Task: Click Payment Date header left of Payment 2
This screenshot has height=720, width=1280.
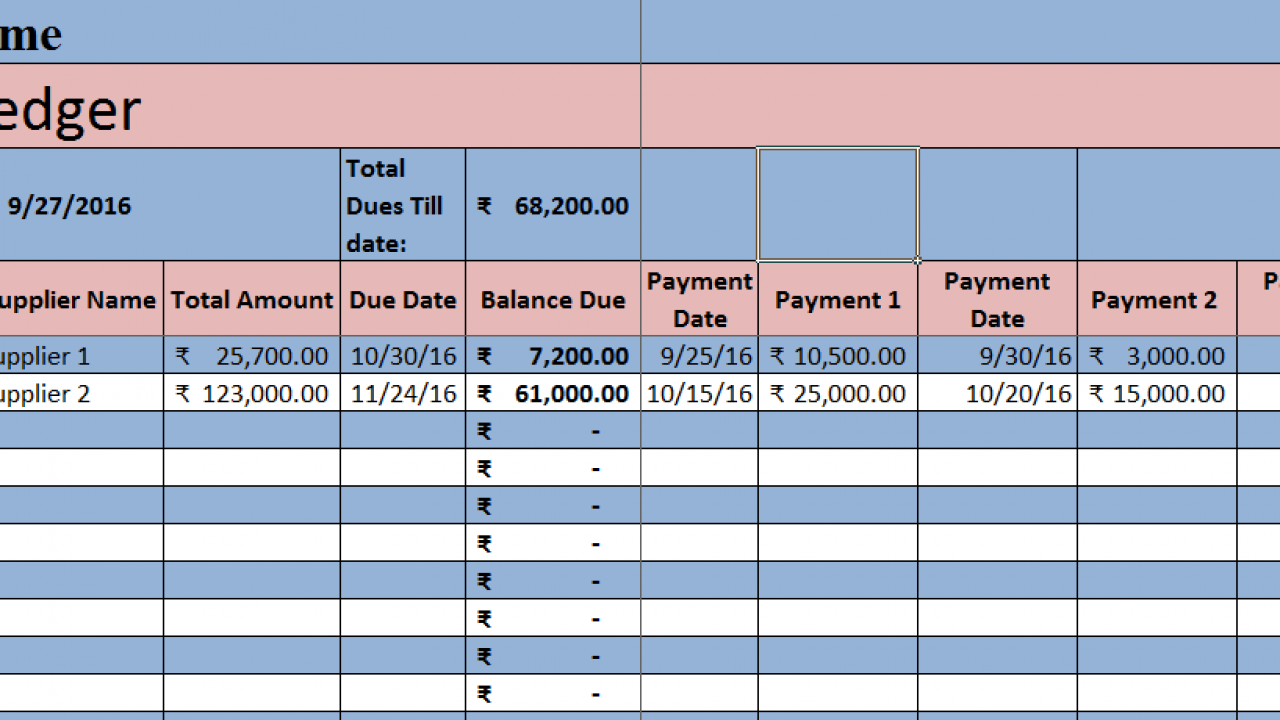Action: [998, 299]
